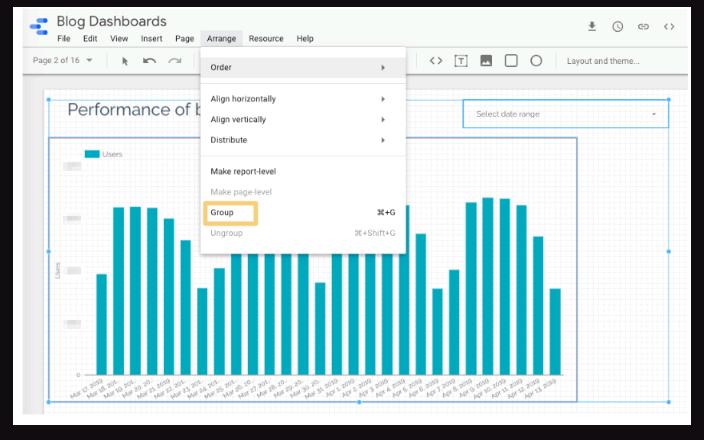This screenshot has width=704, height=440.
Task: Open the version history clock icon
Action: [617, 26]
